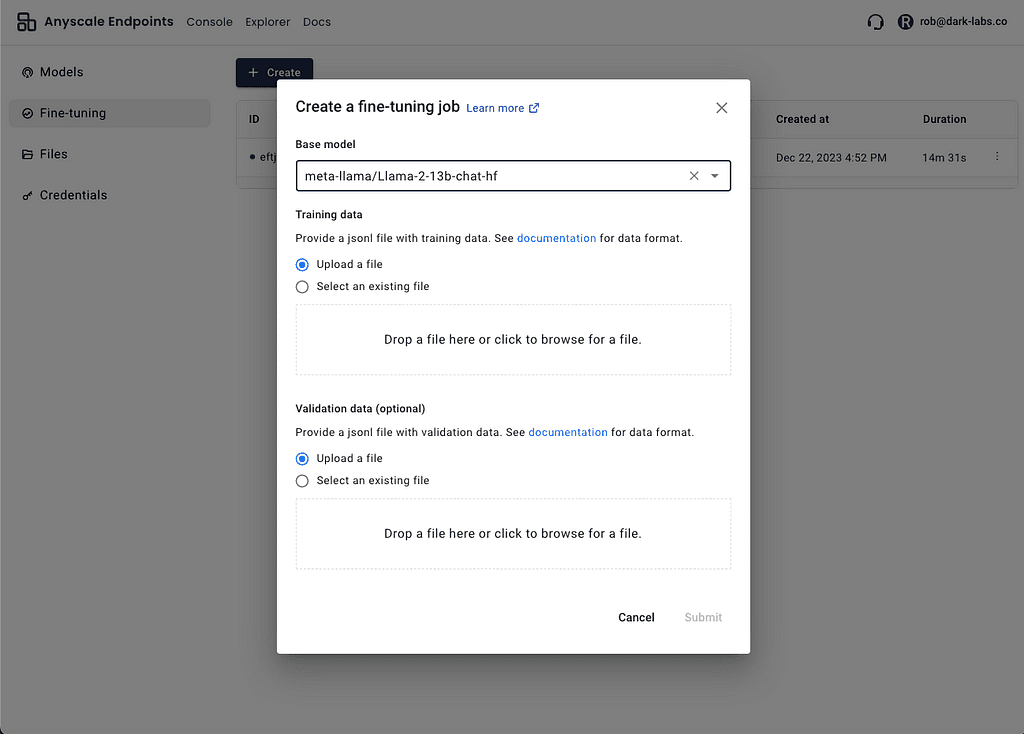Open the training data documentation link
This screenshot has width=1024, height=734.
(x=556, y=238)
